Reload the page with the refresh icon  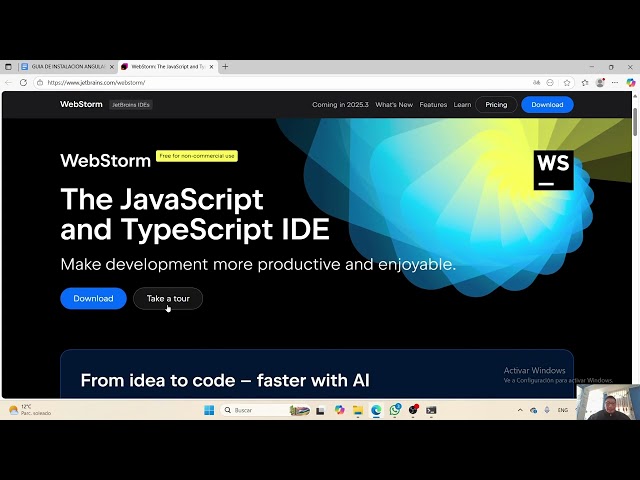point(23,82)
